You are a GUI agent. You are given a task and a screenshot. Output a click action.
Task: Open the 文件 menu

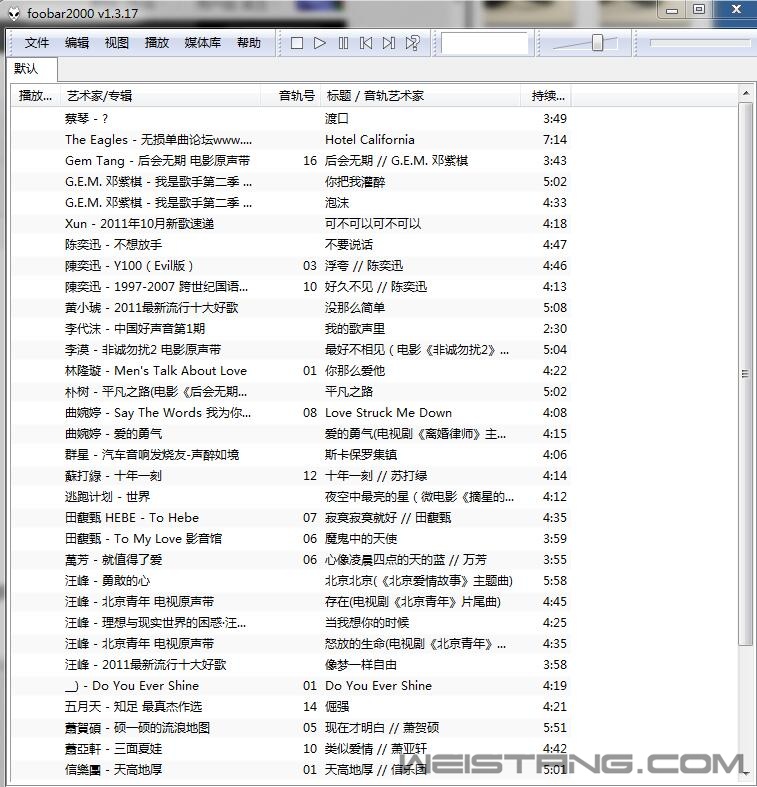37,43
